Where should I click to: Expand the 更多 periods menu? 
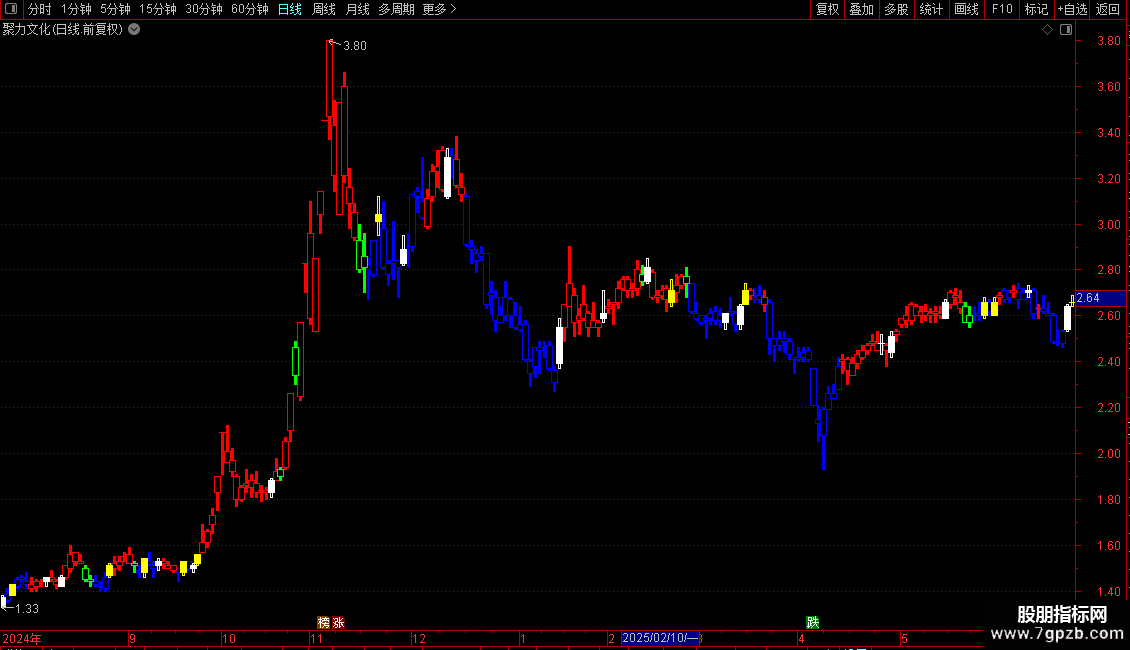click(439, 9)
